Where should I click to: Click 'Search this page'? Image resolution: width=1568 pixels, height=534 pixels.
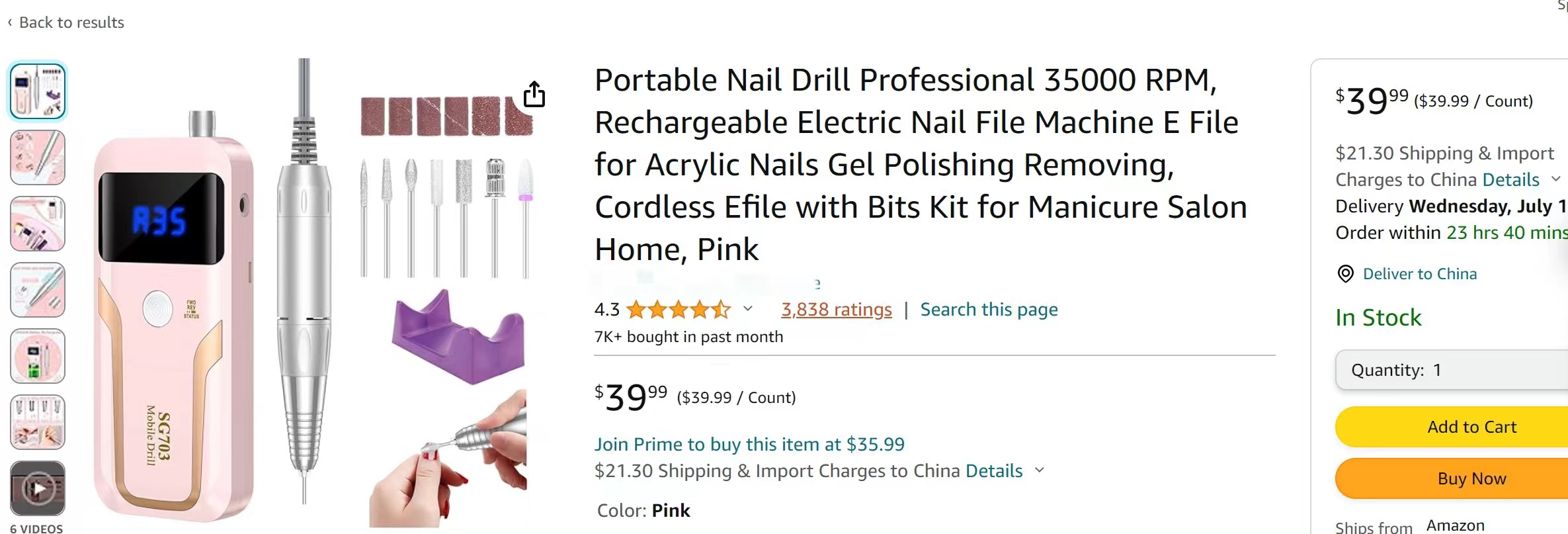coord(988,309)
